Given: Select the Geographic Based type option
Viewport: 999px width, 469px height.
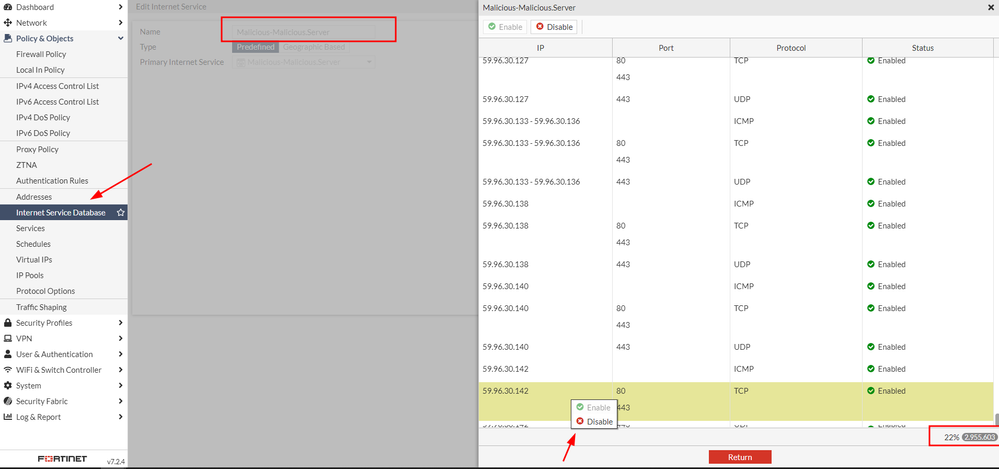Looking at the screenshot, I should pyautogui.click(x=314, y=47).
